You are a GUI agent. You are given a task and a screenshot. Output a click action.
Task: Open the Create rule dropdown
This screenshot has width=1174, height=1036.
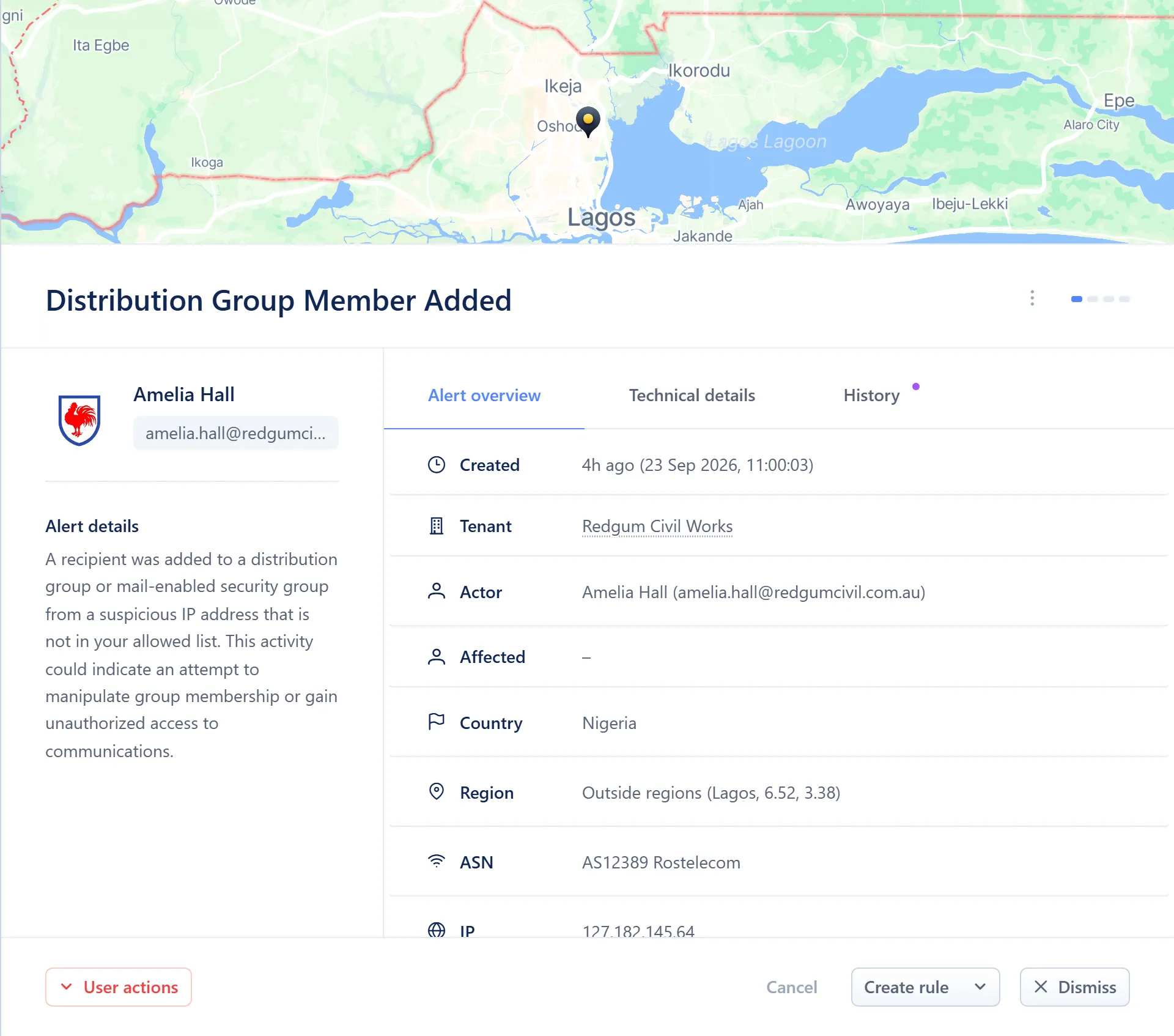pos(926,987)
